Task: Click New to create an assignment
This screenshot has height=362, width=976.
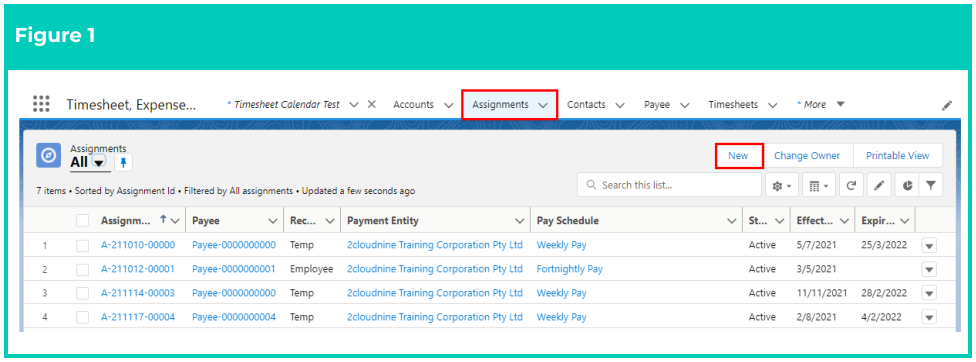Action: pyautogui.click(x=738, y=155)
